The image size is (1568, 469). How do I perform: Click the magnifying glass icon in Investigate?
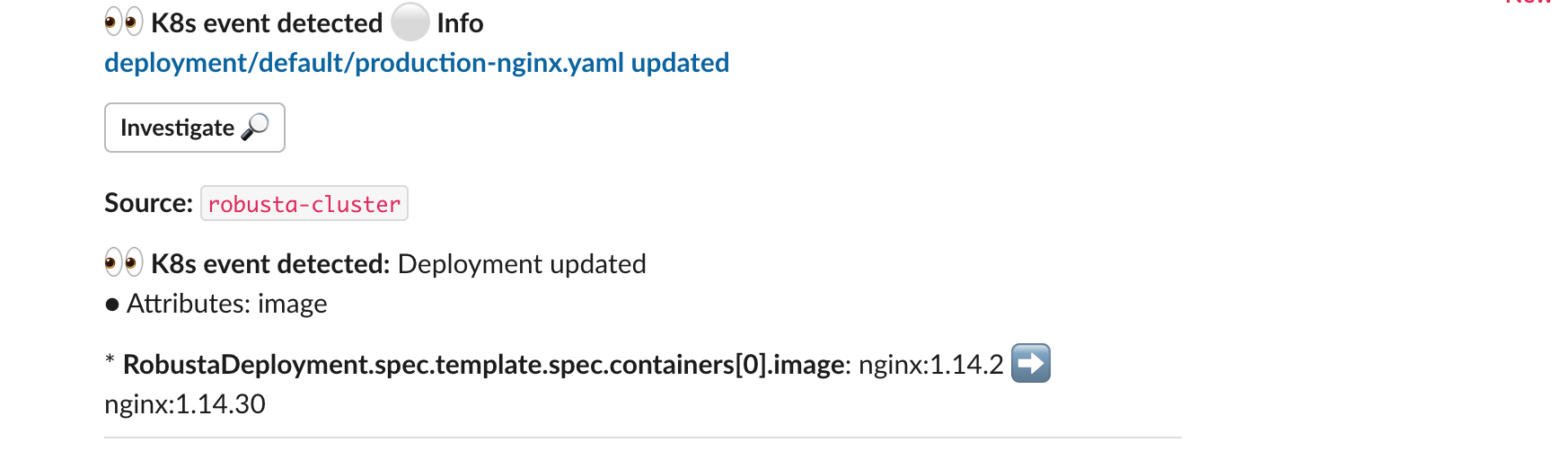(x=255, y=127)
